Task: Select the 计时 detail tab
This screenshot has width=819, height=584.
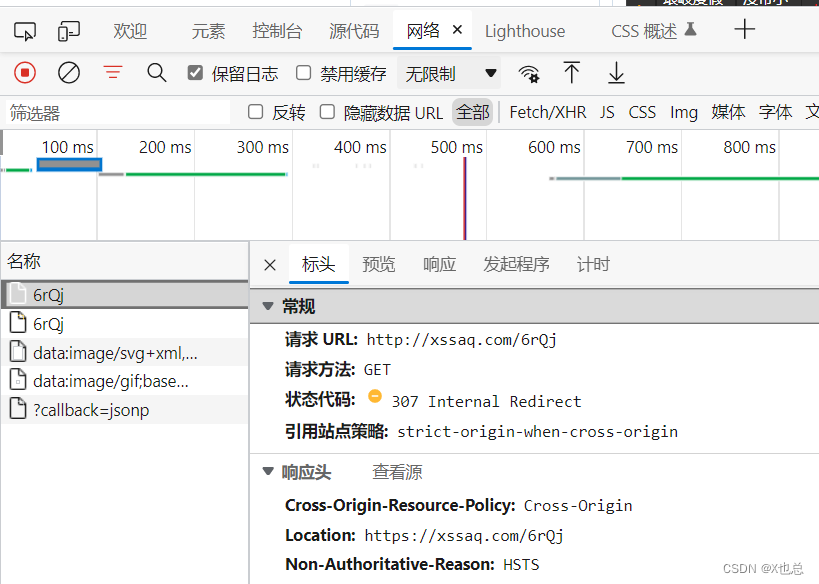Action: (593, 264)
